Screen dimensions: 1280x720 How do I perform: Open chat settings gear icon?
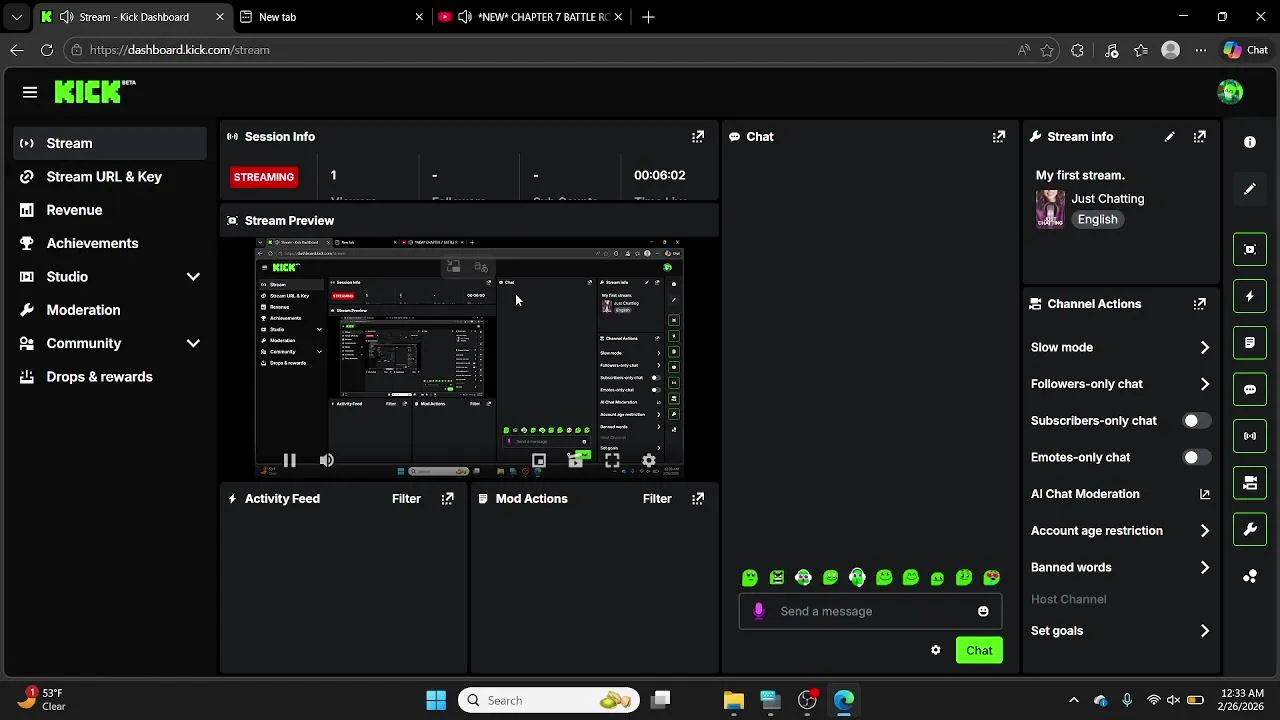(x=936, y=650)
